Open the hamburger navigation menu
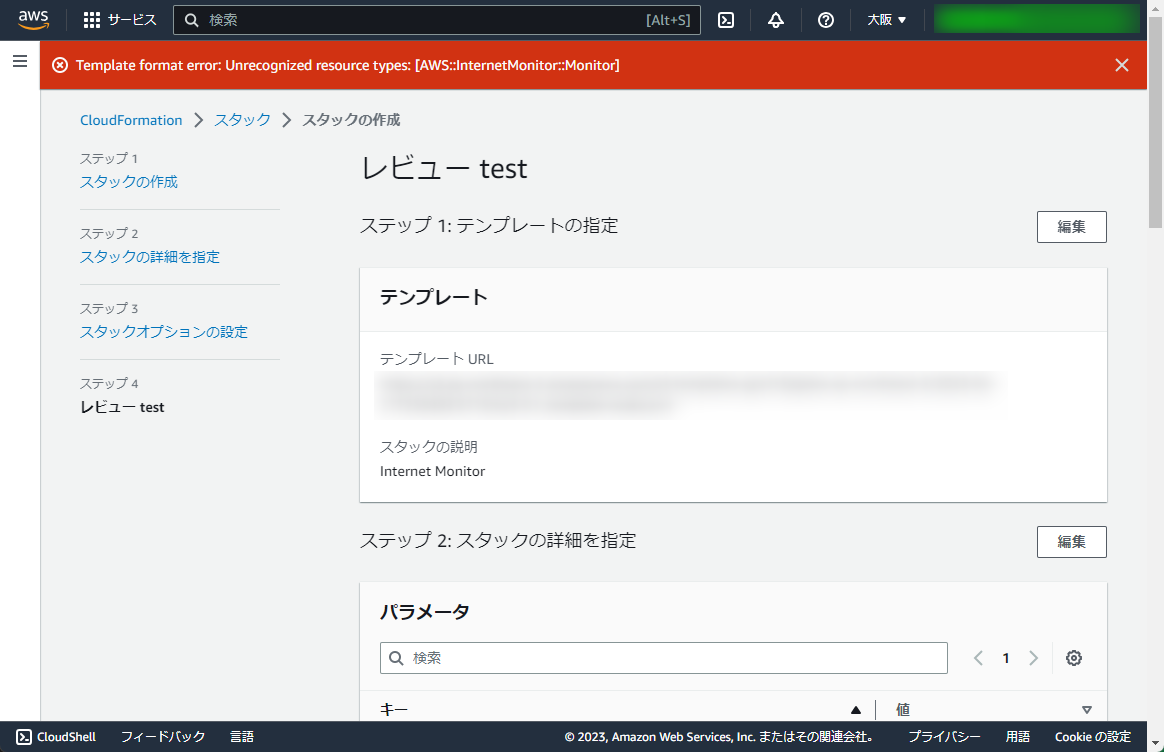This screenshot has width=1164, height=752. 19,61
